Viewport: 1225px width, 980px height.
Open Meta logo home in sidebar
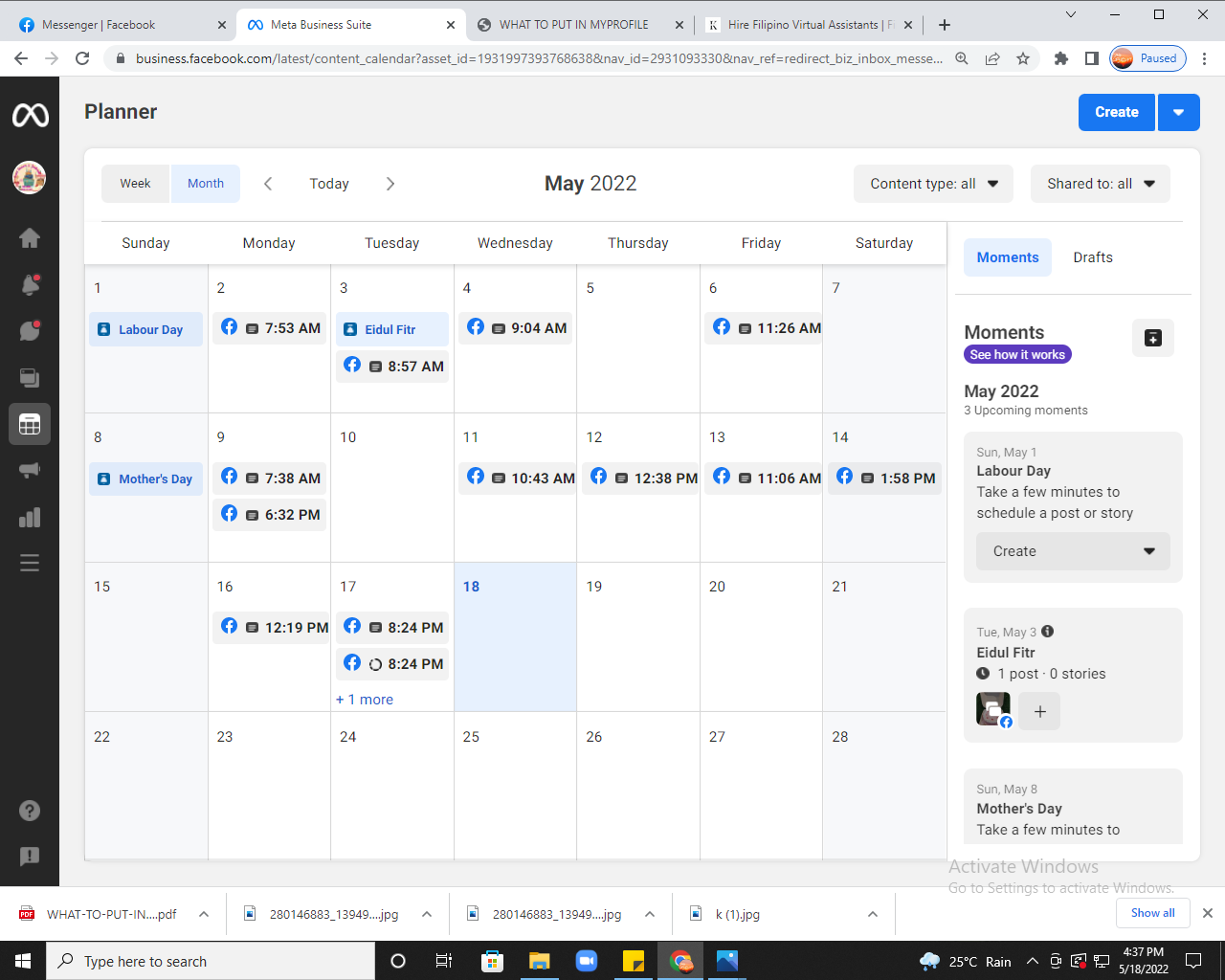pos(30,116)
